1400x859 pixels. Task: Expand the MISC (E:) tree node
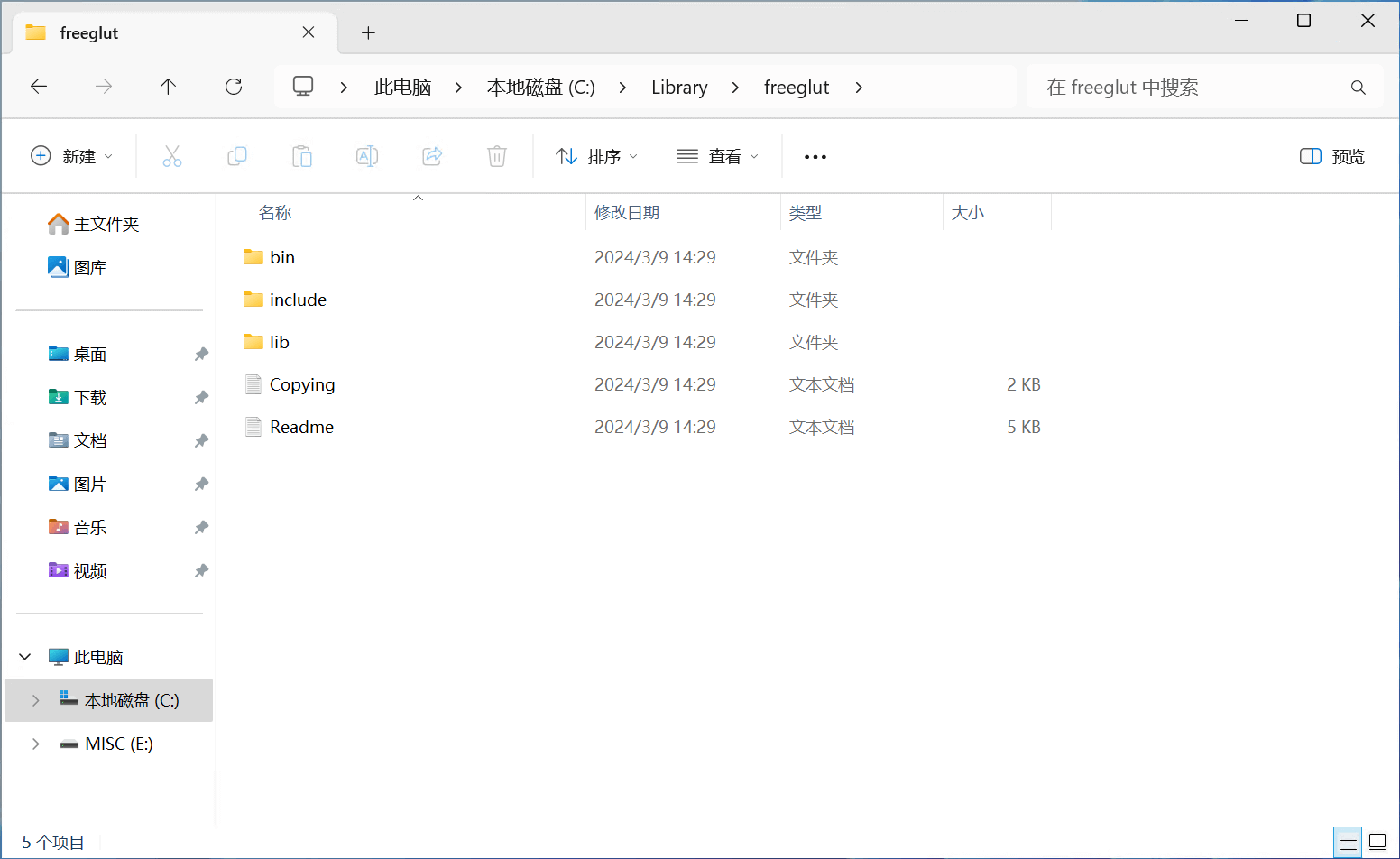36,744
